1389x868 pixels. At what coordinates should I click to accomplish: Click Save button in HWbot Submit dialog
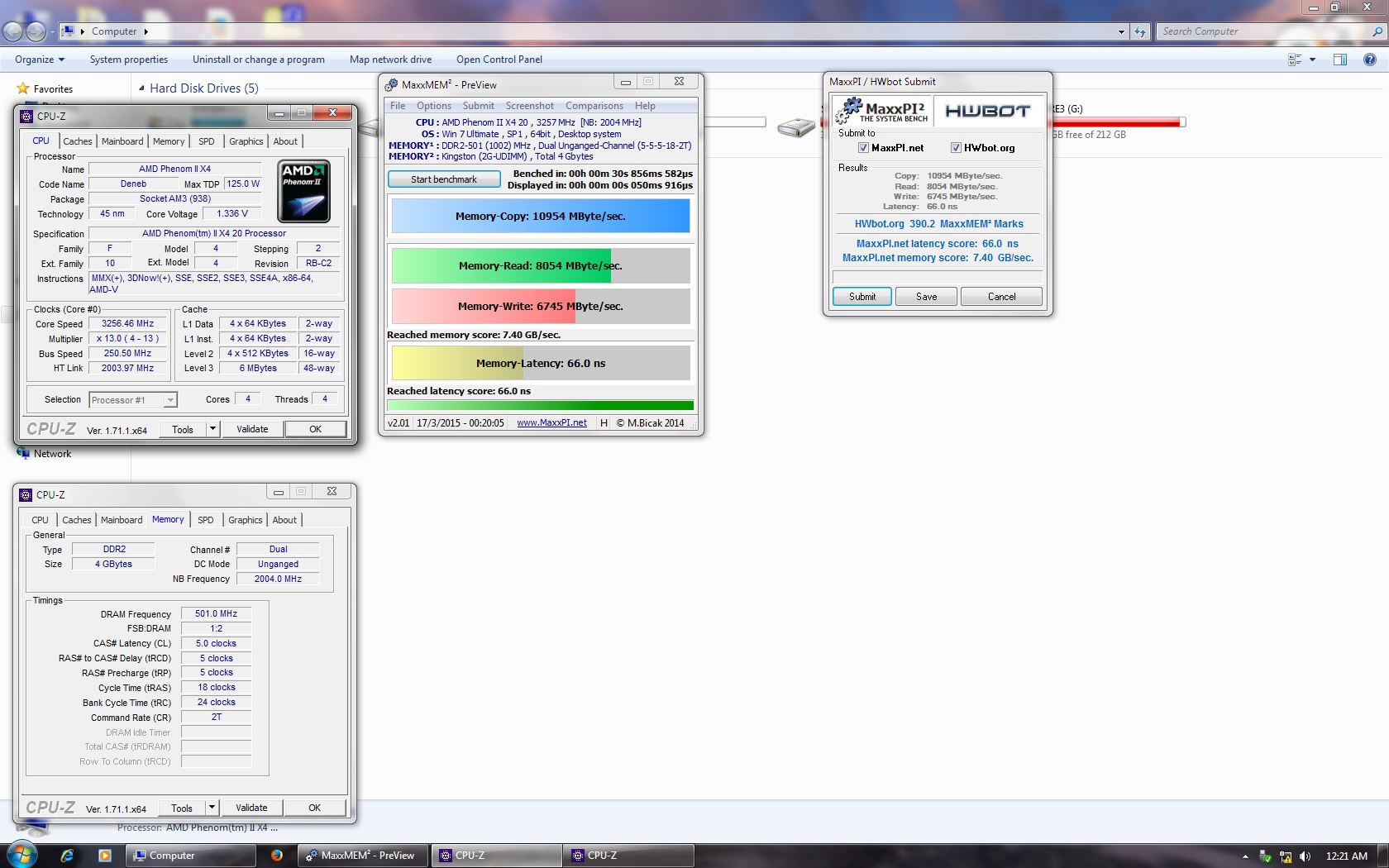pyautogui.click(x=927, y=297)
